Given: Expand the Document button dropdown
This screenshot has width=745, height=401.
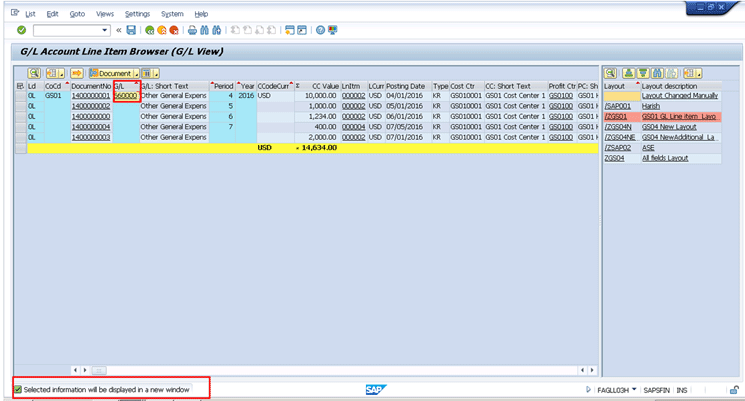Looking at the screenshot, I should click(x=136, y=73).
